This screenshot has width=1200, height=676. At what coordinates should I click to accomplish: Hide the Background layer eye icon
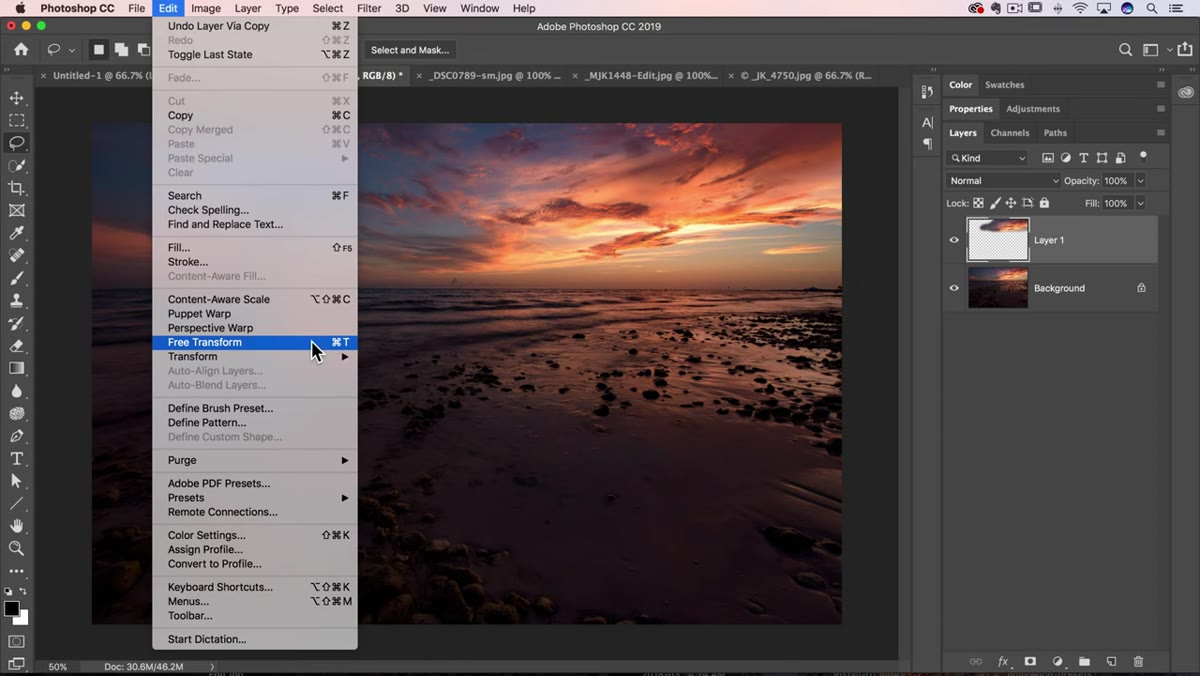[x=954, y=288]
